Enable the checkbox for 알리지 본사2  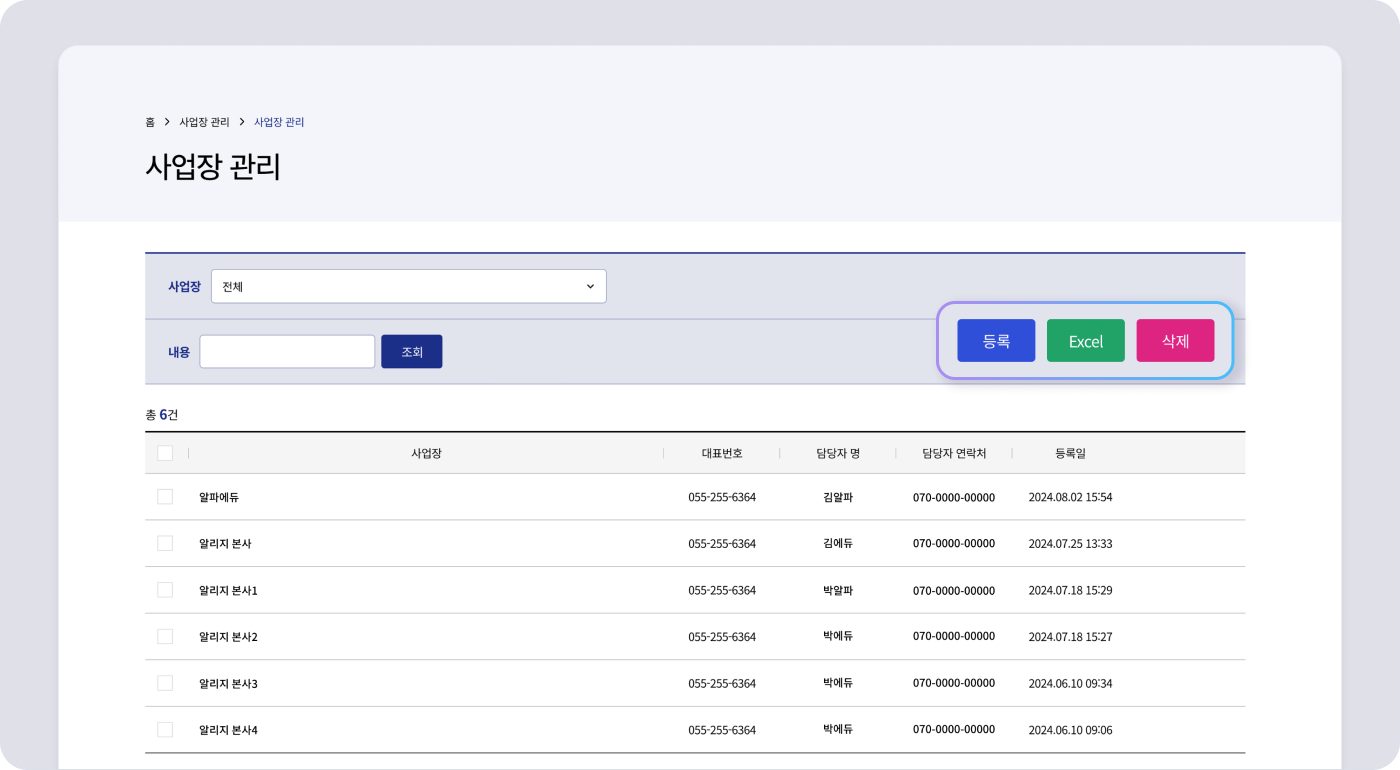point(165,636)
